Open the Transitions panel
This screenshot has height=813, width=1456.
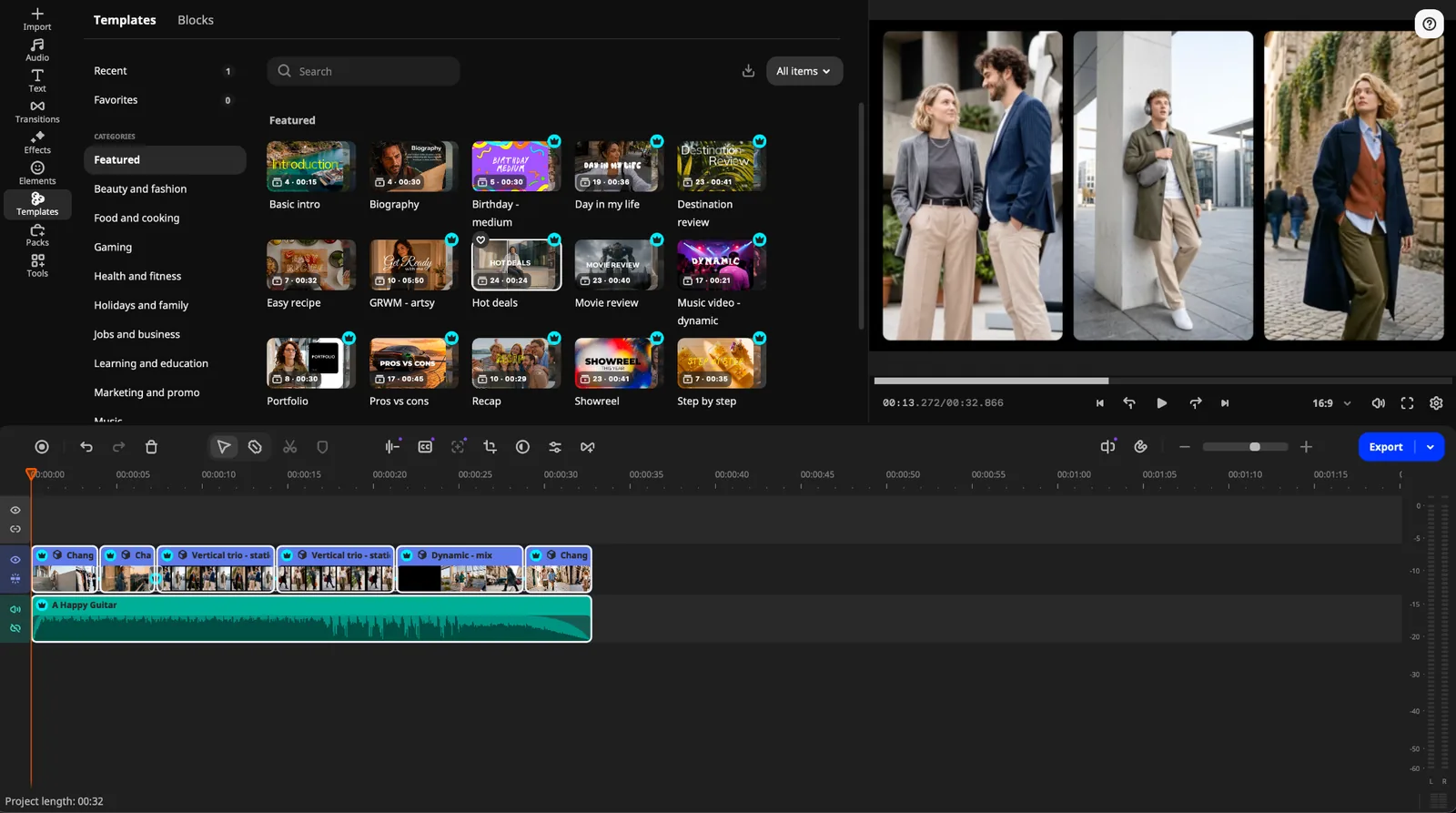pos(37,112)
